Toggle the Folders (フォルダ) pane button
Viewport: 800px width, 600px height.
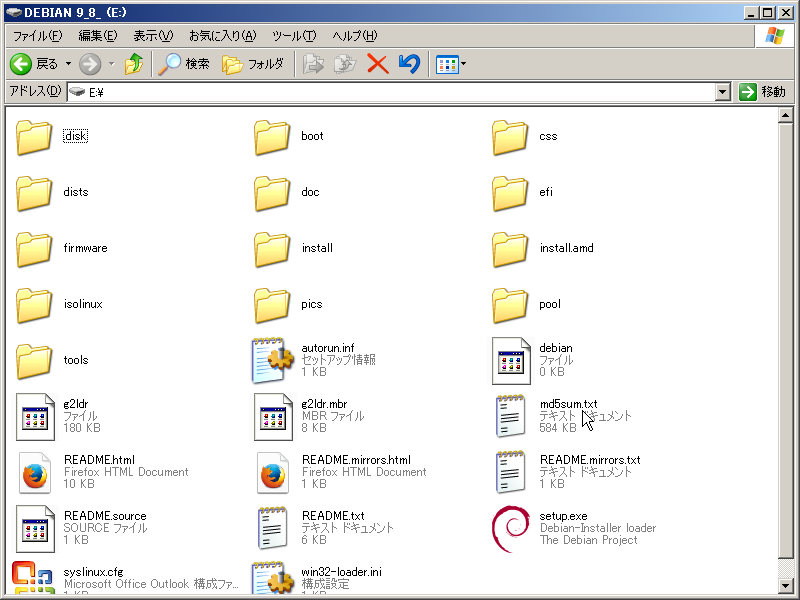pyautogui.click(x=253, y=64)
